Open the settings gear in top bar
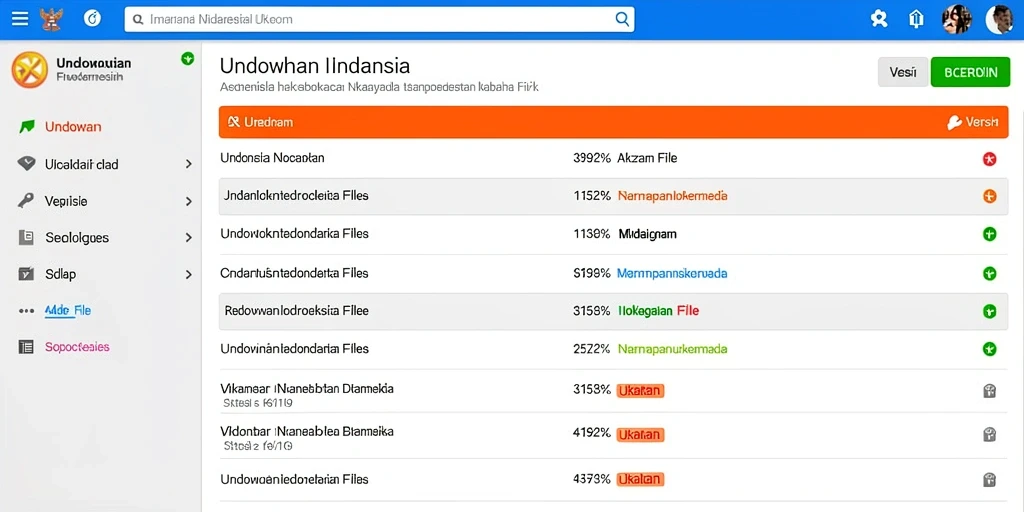 click(x=879, y=19)
